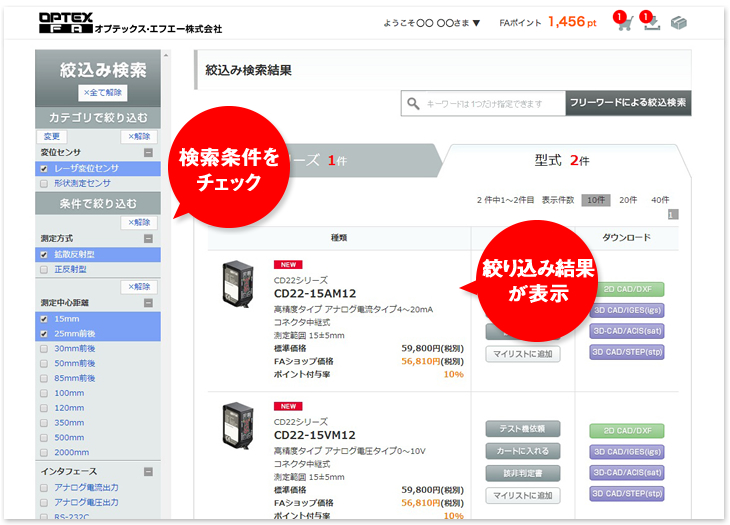The image size is (730, 525).
Task: Open the shopping cart icon
Action: [624, 23]
